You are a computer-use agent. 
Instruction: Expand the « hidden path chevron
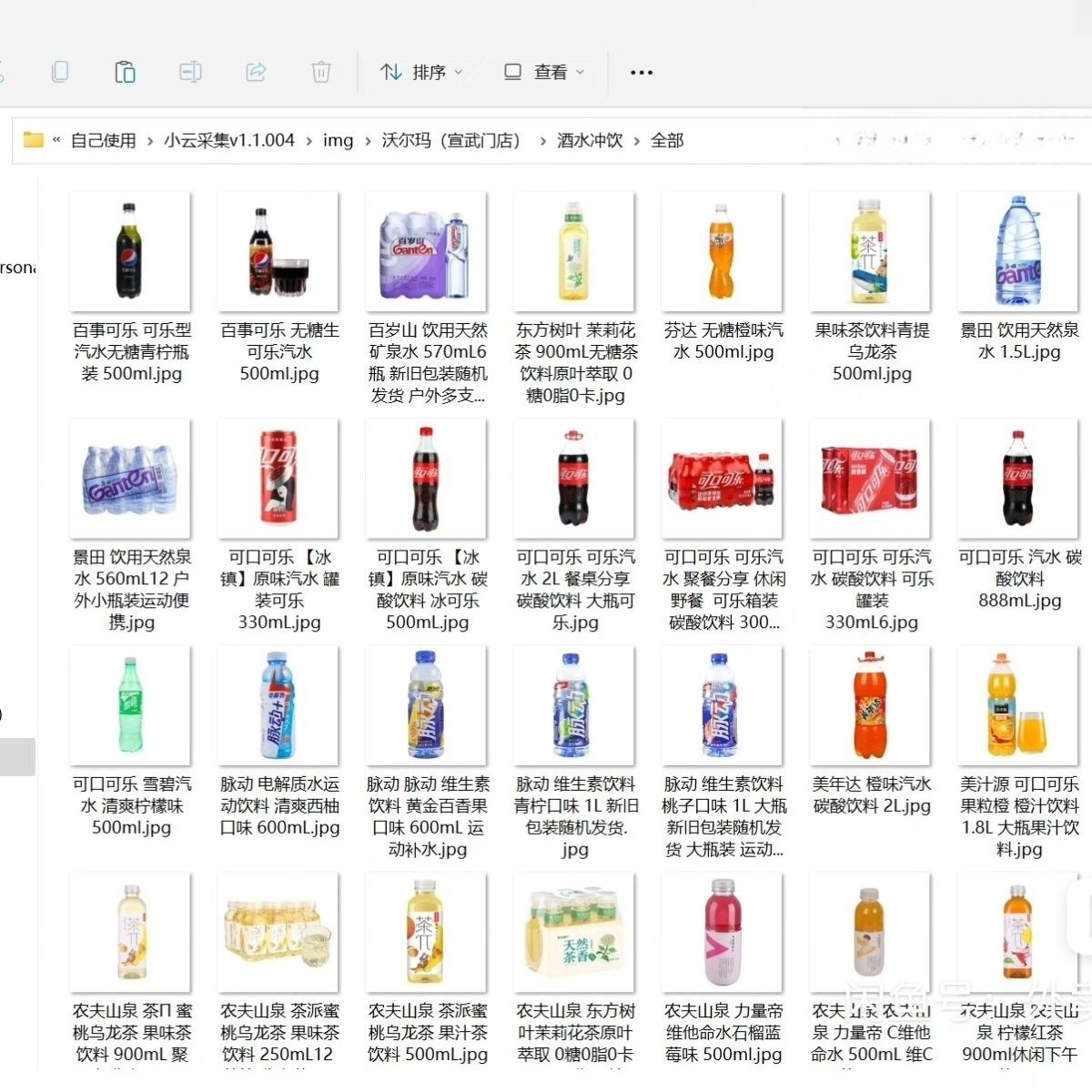point(56,140)
